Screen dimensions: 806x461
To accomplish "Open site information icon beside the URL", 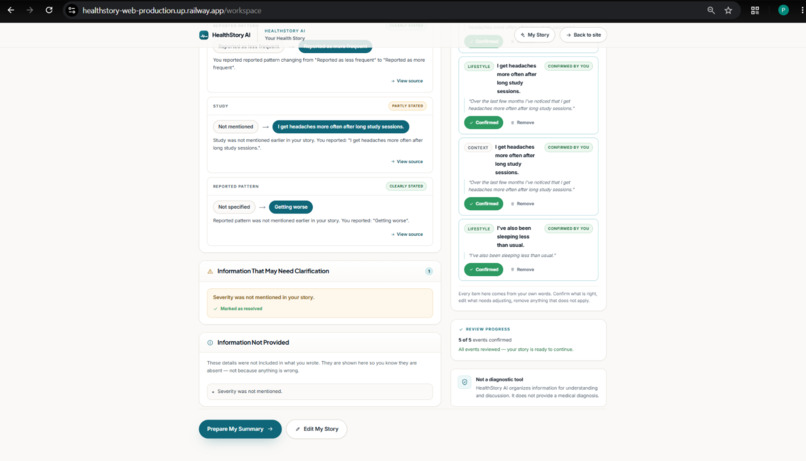I will pos(71,10).
